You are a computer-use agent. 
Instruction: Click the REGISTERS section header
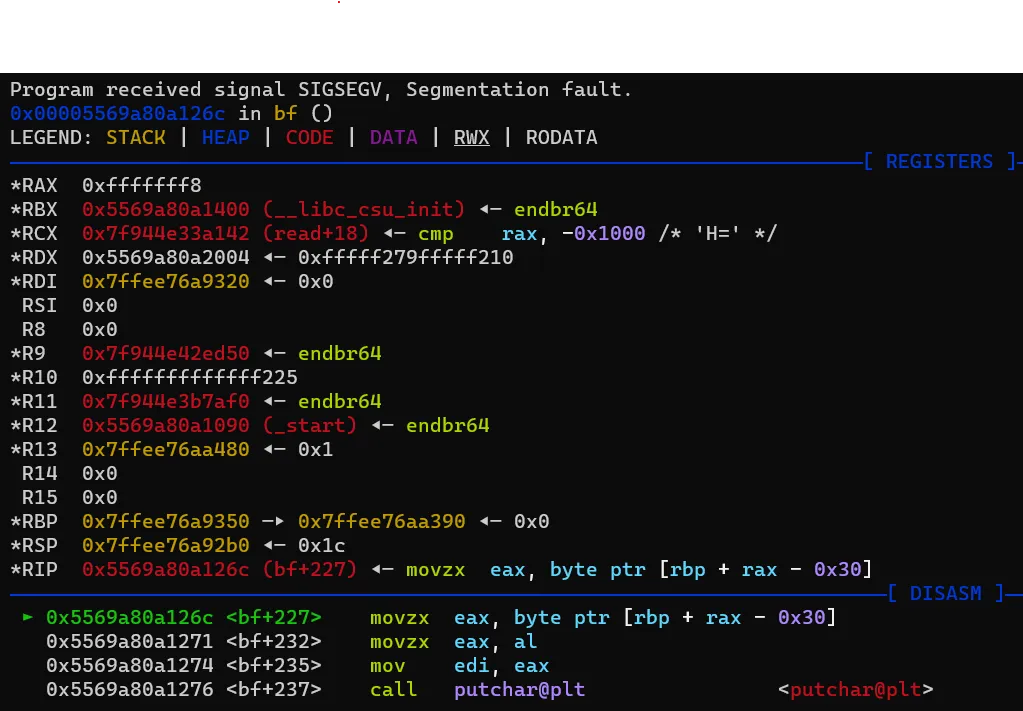pyautogui.click(x=939, y=162)
